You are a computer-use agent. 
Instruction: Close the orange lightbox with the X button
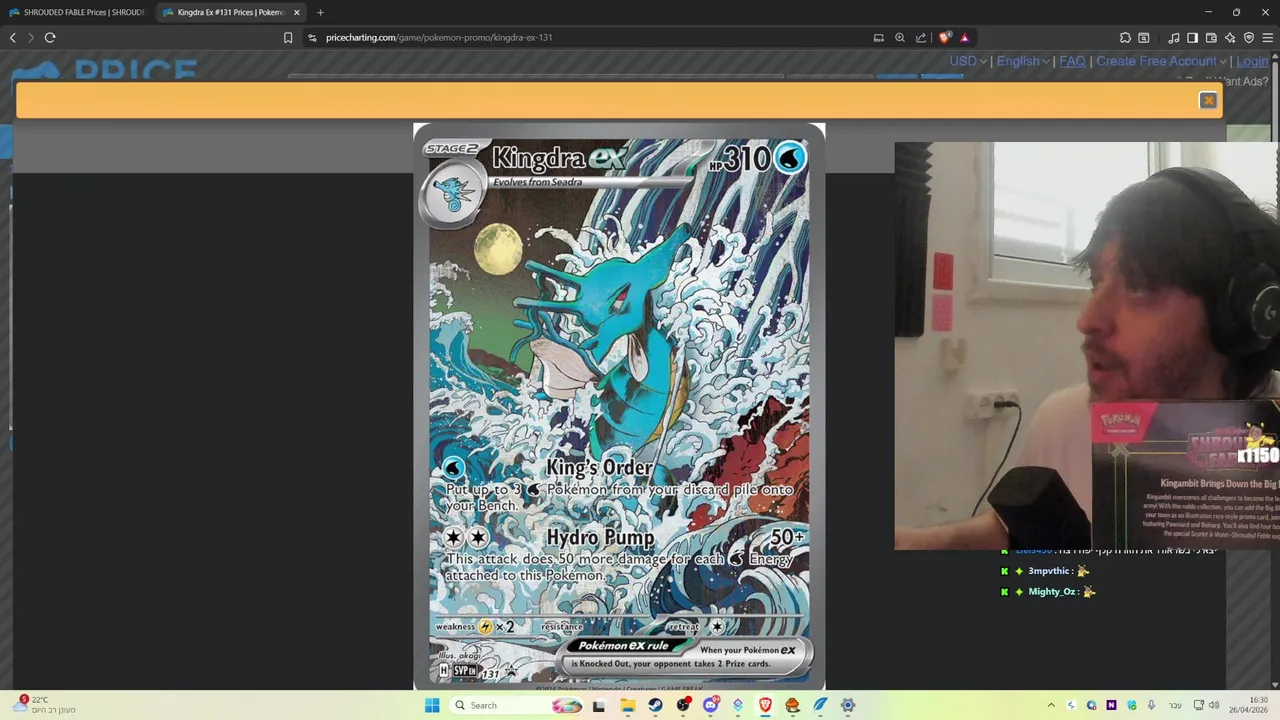point(1208,100)
